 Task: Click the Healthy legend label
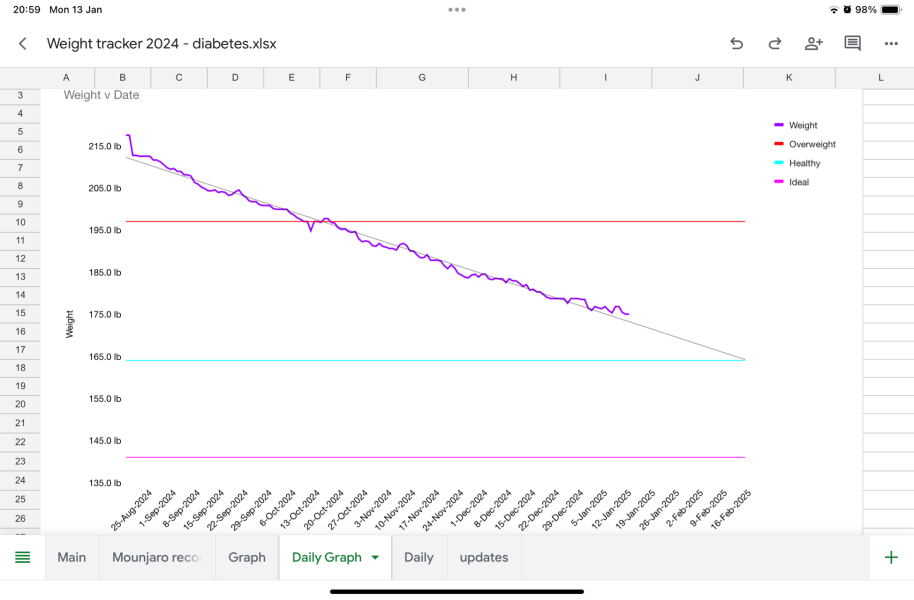click(804, 163)
